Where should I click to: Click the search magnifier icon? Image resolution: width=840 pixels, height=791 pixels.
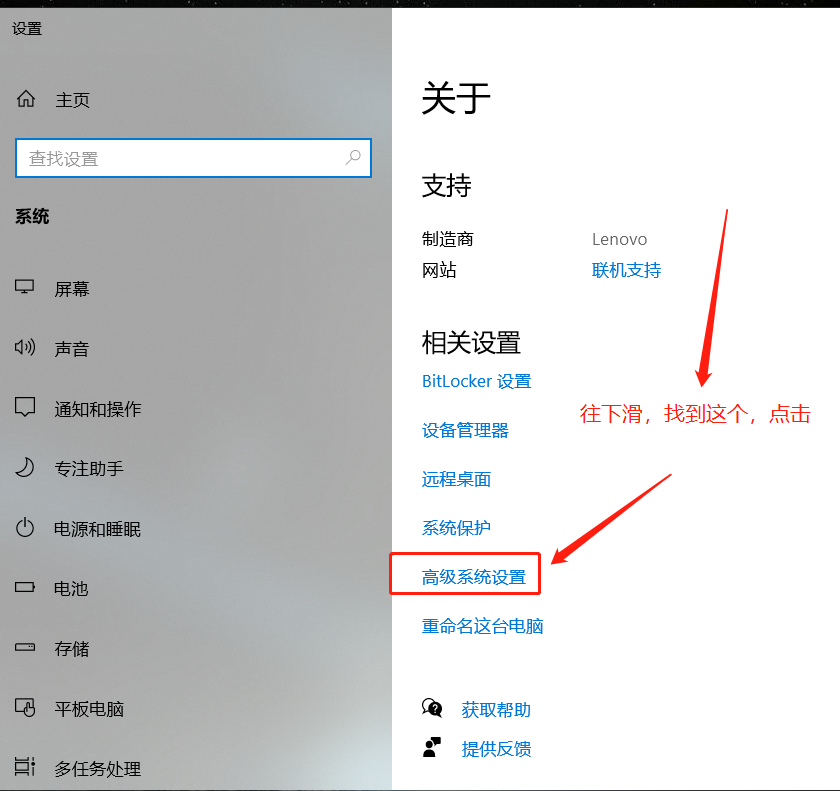tap(353, 158)
